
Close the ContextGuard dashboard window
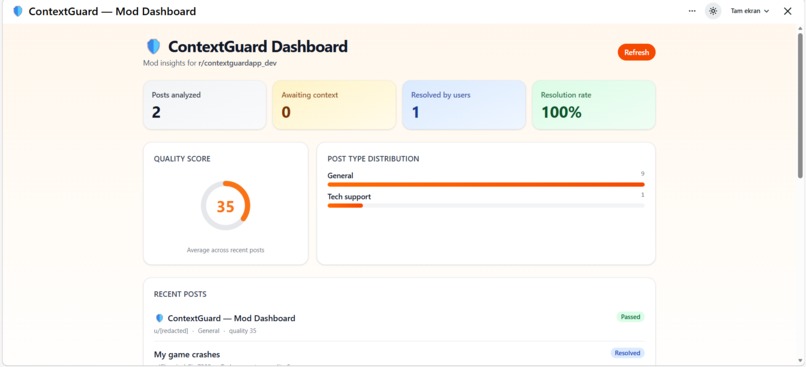tap(787, 11)
